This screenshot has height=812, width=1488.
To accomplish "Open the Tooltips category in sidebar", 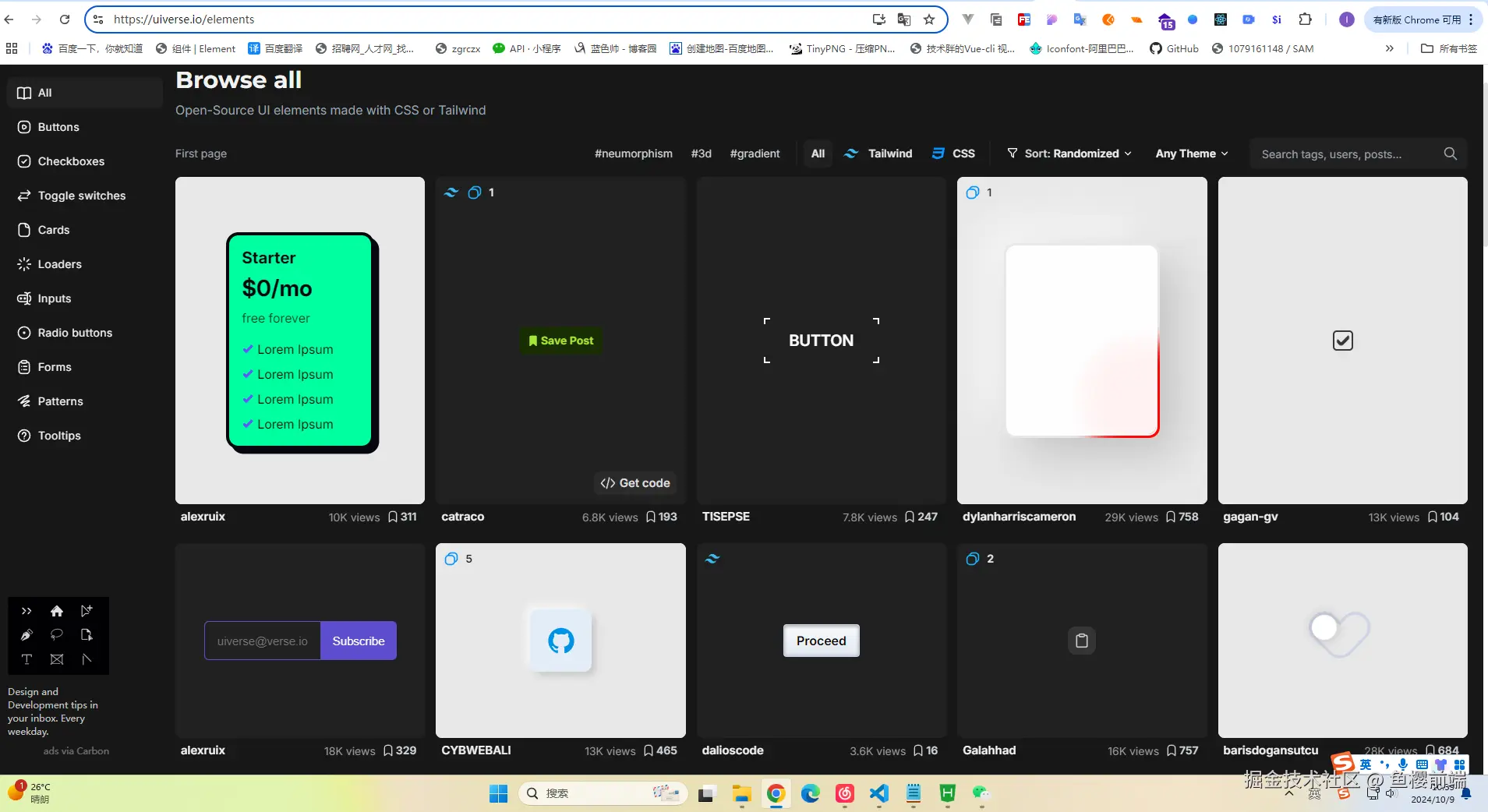I will tap(49, 436).
